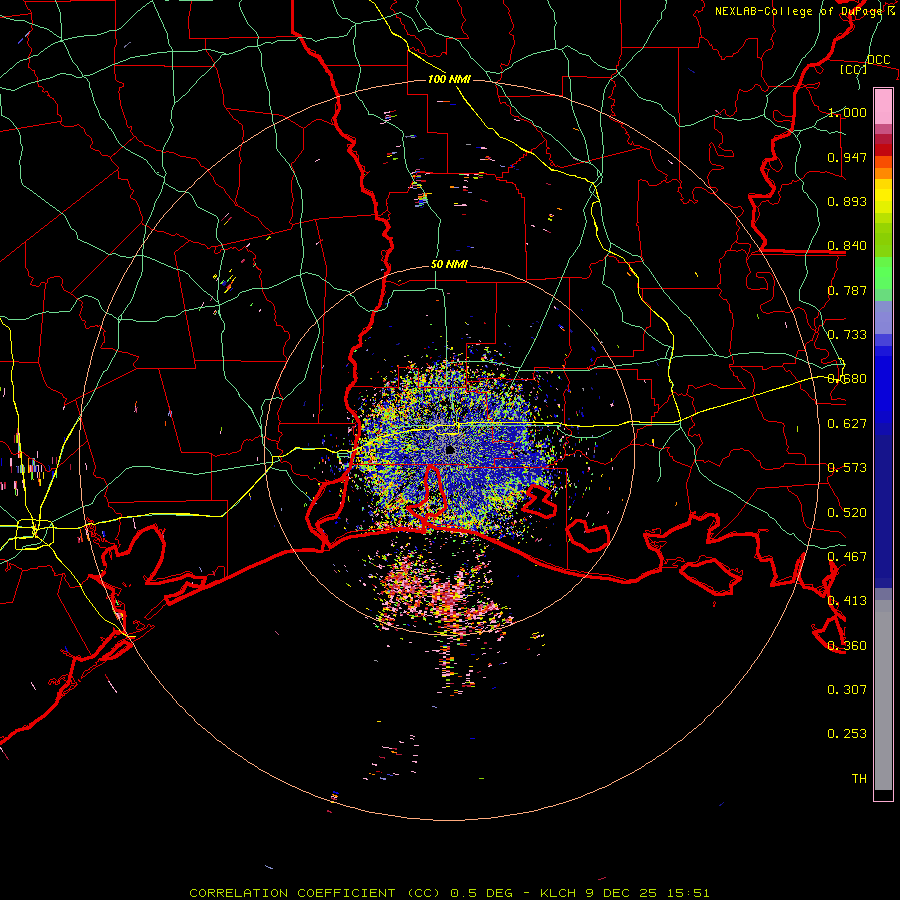Viewport: 900px width, 900px height.
Task: Click the 0.787 legend value
Action: (847, 290)
